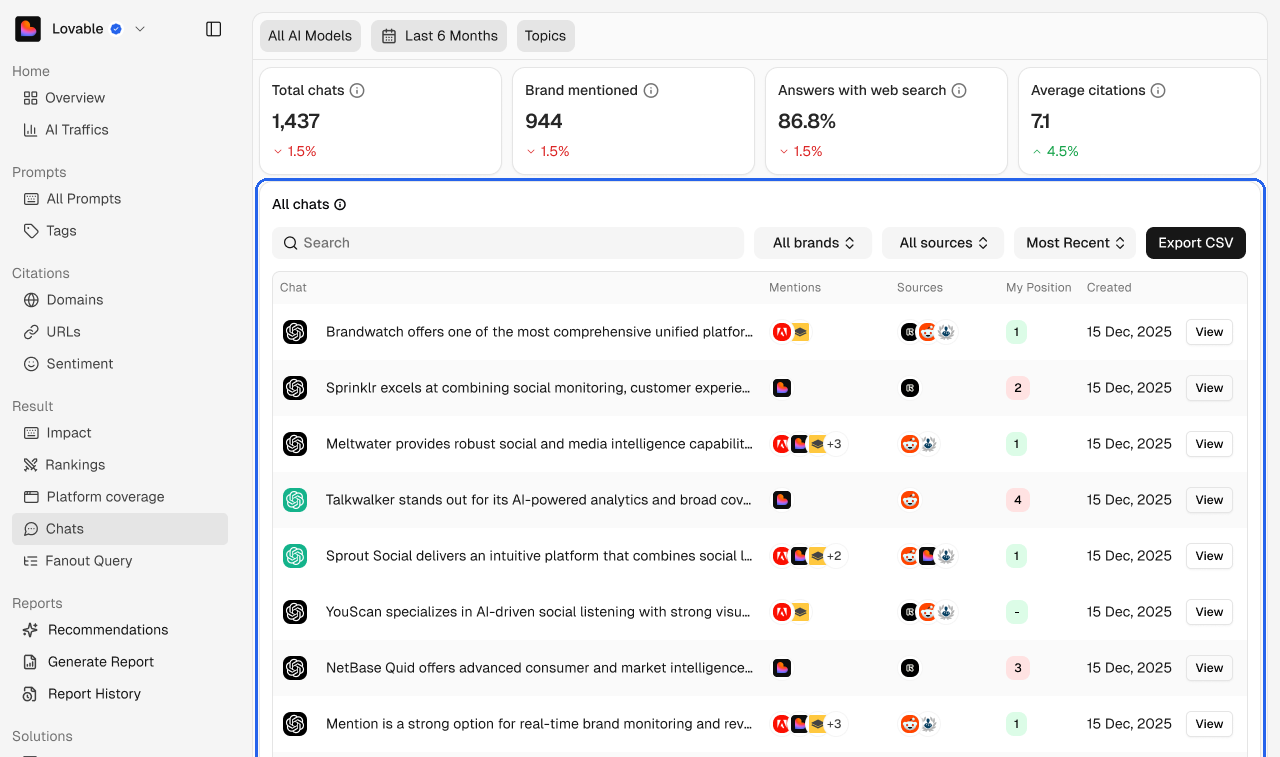Open Fanout Query page
The width and height of the screenshot is (1280, 757).
77,561
